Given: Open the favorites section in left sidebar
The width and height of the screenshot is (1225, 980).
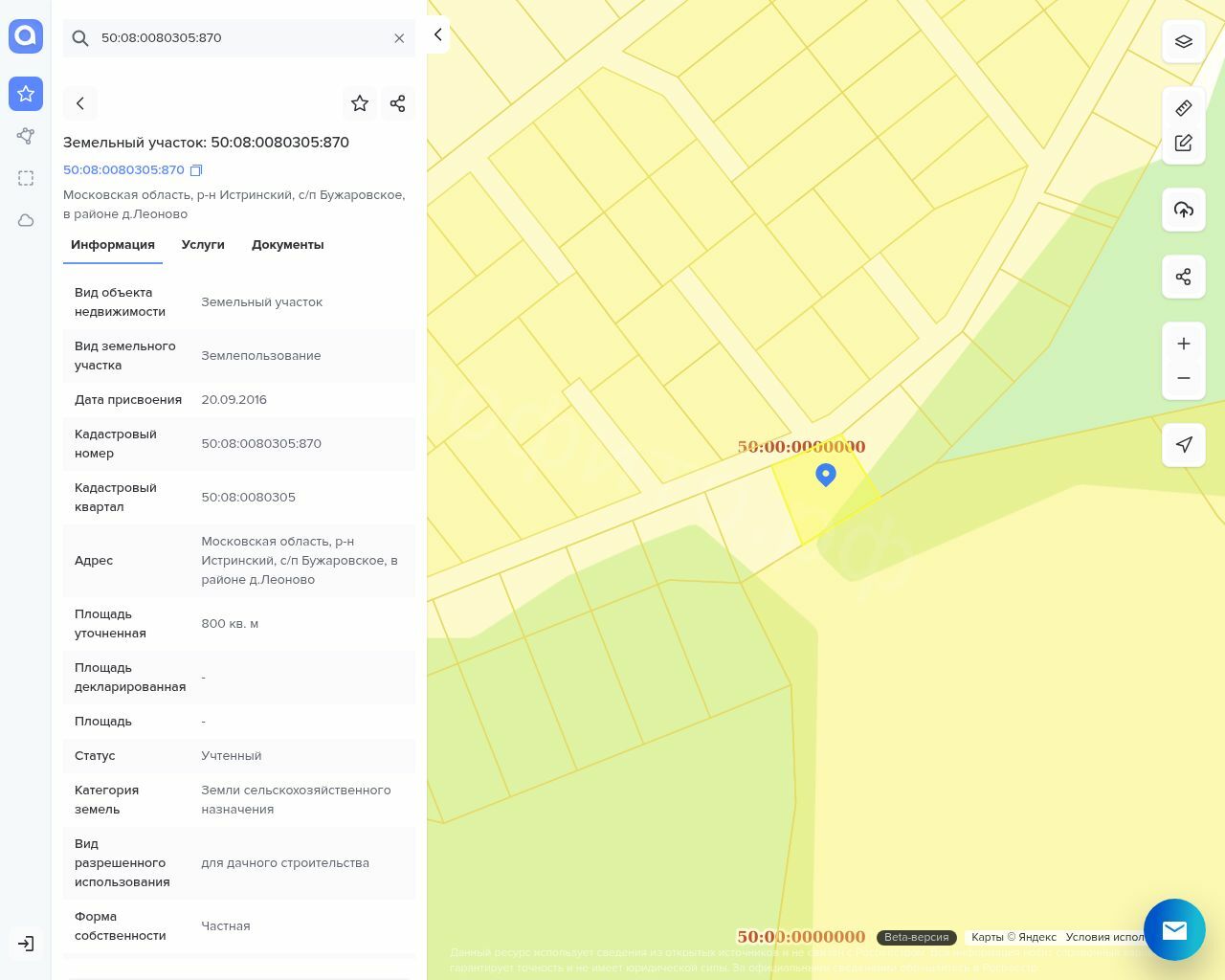Looking at the screenshot, I should tap(26, 94).
